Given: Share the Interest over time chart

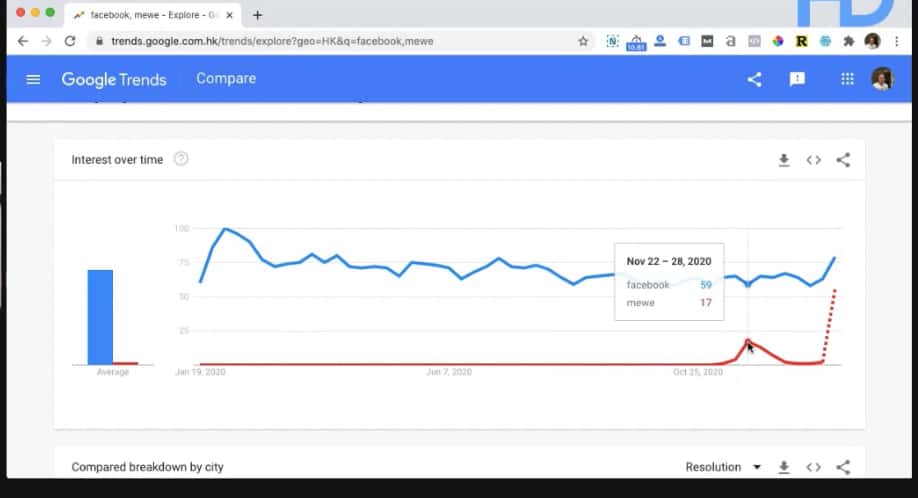Looking at the screenshot, I should (x=843, y=160).
